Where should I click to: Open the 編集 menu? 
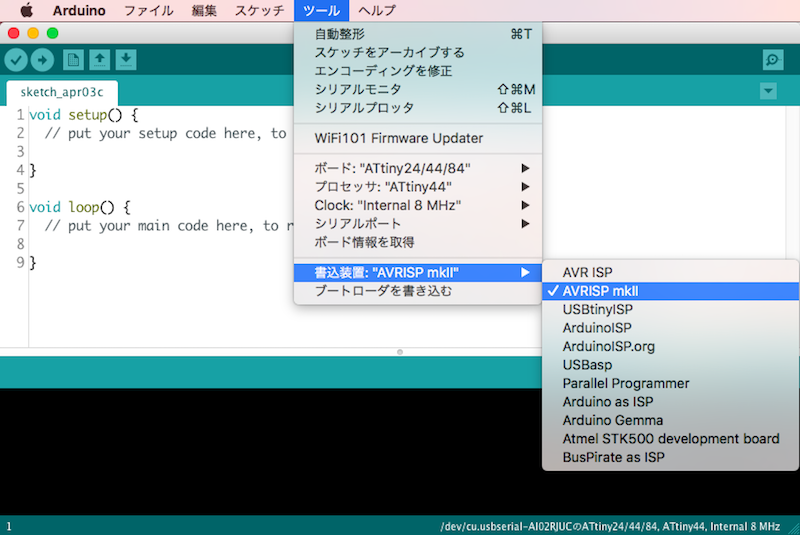(204, 11)
